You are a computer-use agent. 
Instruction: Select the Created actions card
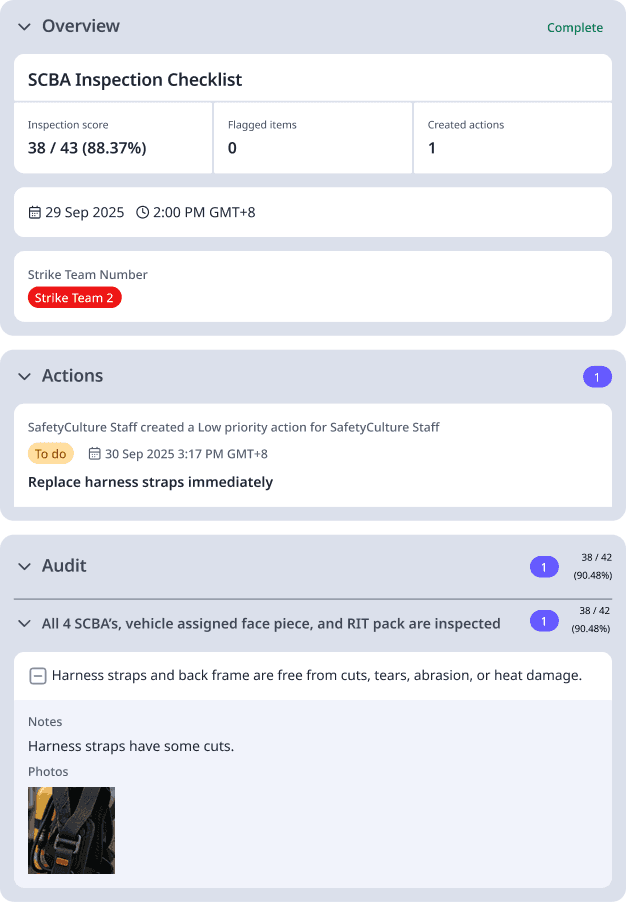tap(512, 137)
